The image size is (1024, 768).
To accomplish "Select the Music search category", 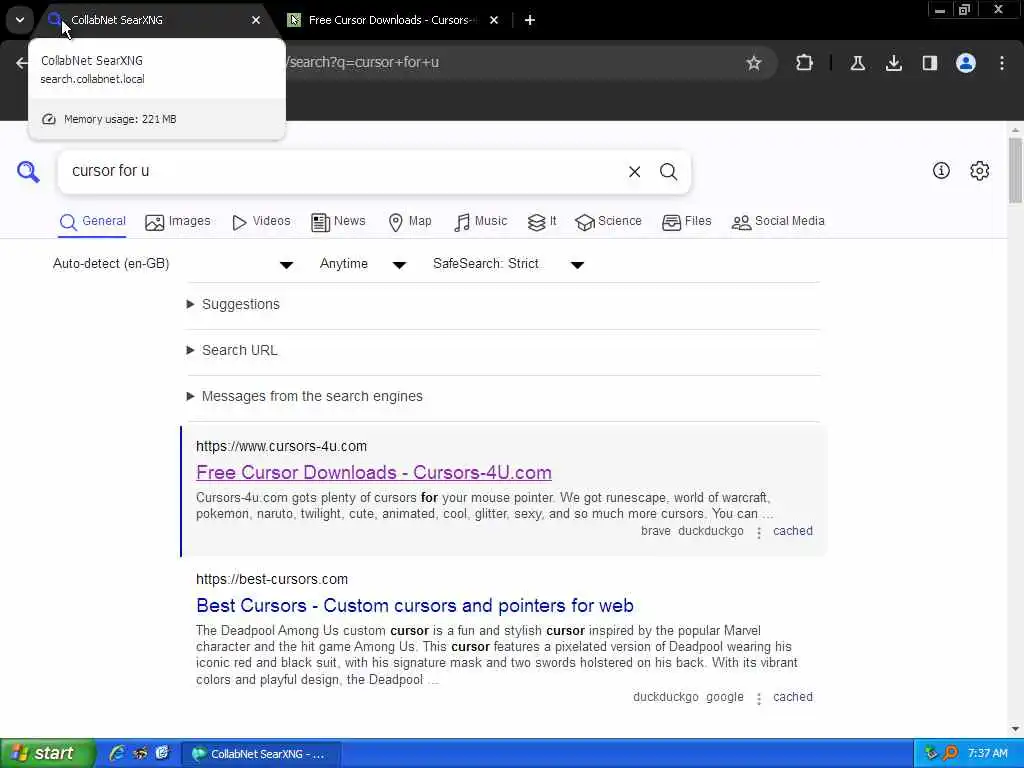I will click(480, 221).
